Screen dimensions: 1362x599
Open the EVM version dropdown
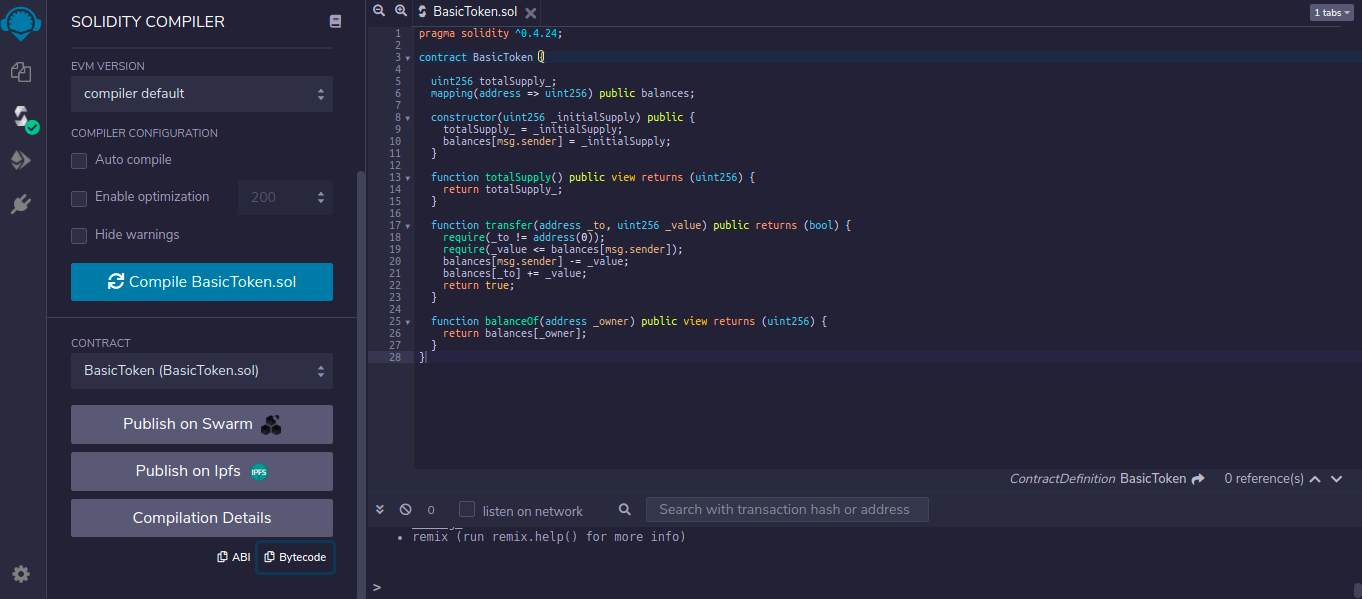click(x=201, y=94)
